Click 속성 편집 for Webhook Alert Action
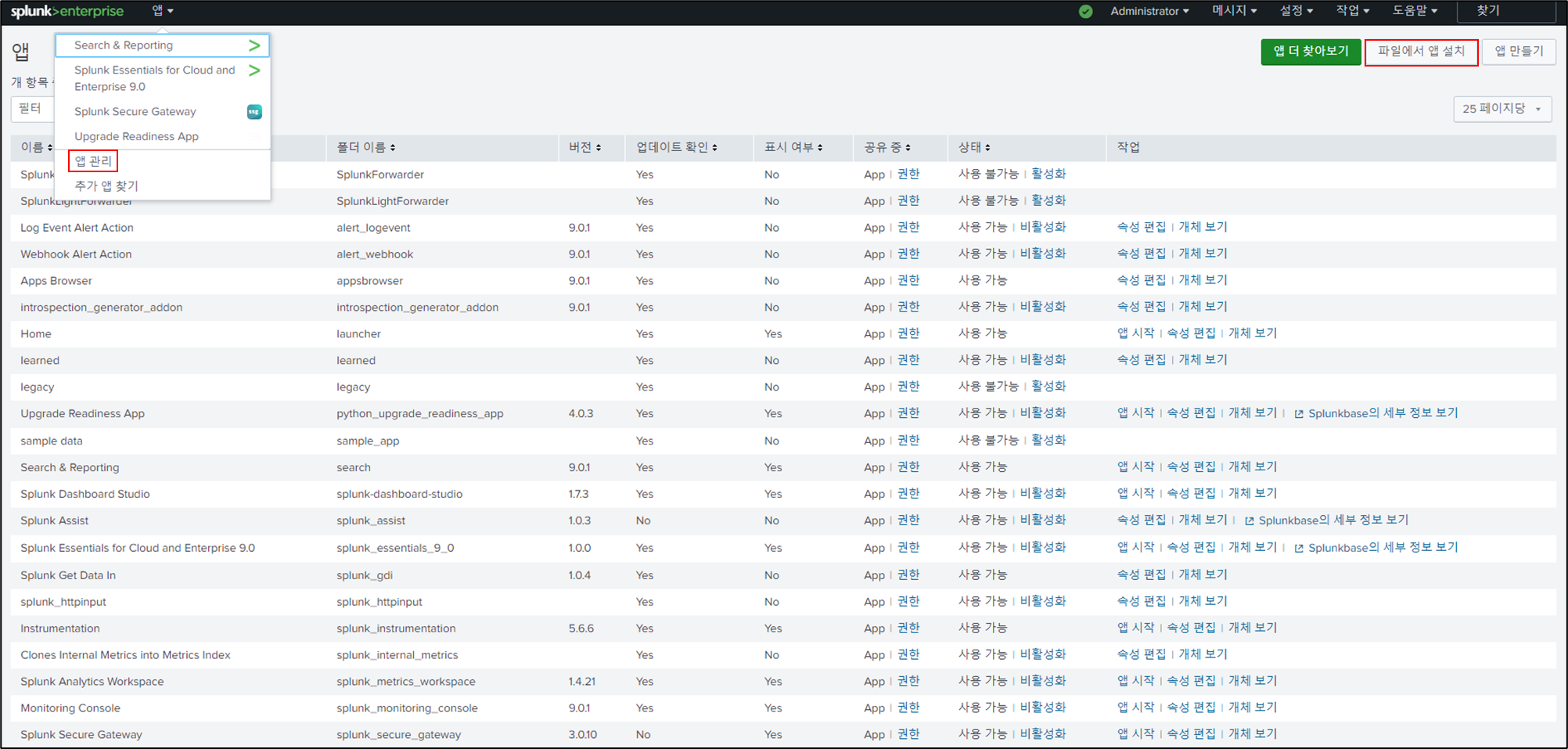Viewport: 1568px width, 749px height. pyautogui.click(x=1142, y=254)
